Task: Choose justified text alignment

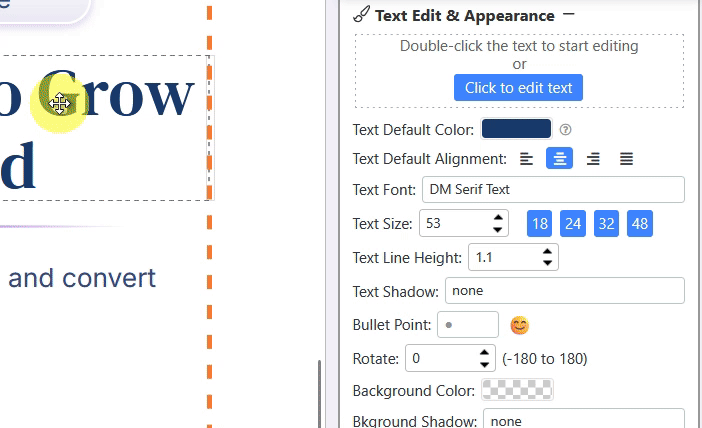Action: [626, 159]
